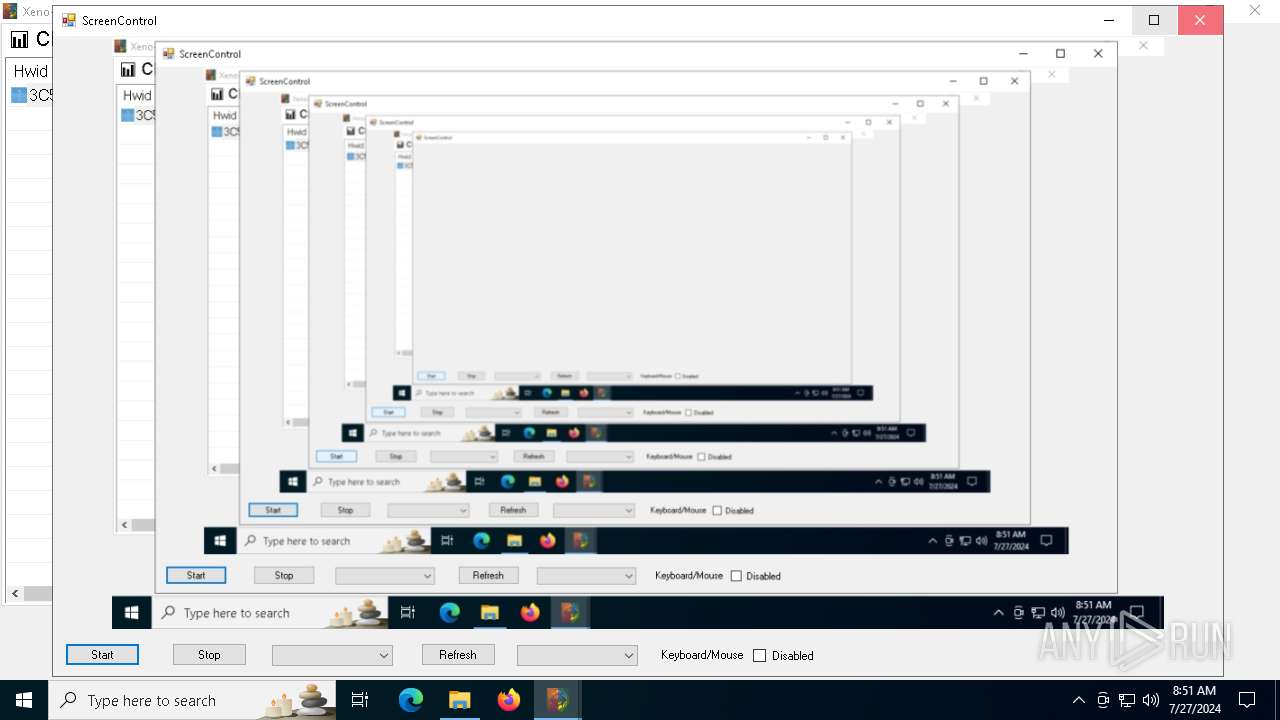The width and height of the screenshot is (1280, 720).
Task: Open Task View on real taskbar
Action: [x=360, y=700]
